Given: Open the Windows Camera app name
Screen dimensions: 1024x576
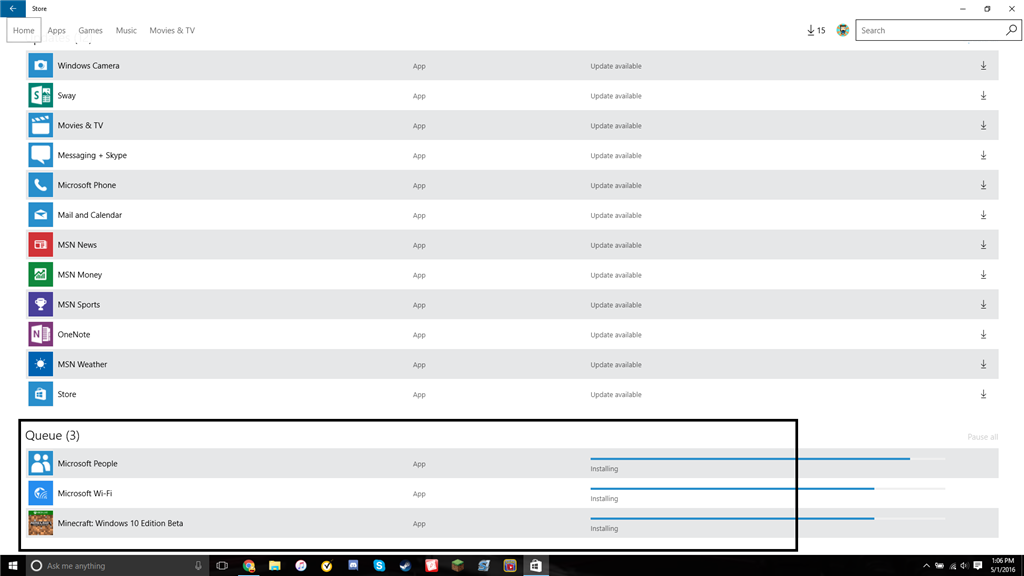Looking at the screenshot, I should 88,65.
